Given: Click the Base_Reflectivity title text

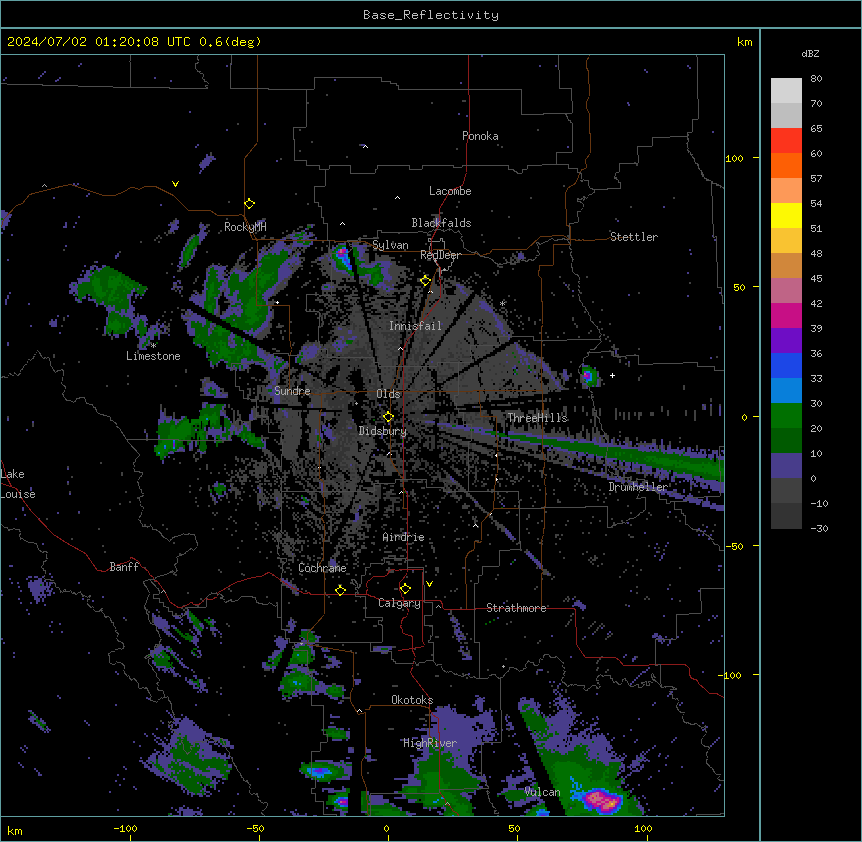Looking at the screenshot, I should (x=431, y=15).
